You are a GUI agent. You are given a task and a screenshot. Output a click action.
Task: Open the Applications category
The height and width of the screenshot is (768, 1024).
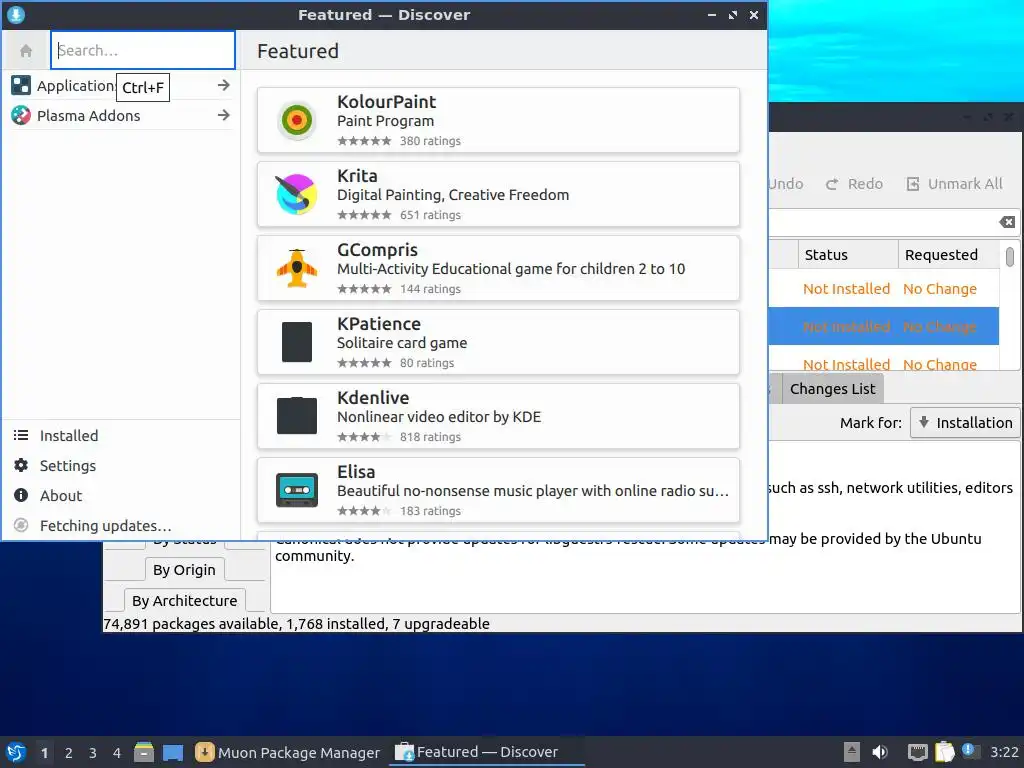121,86
